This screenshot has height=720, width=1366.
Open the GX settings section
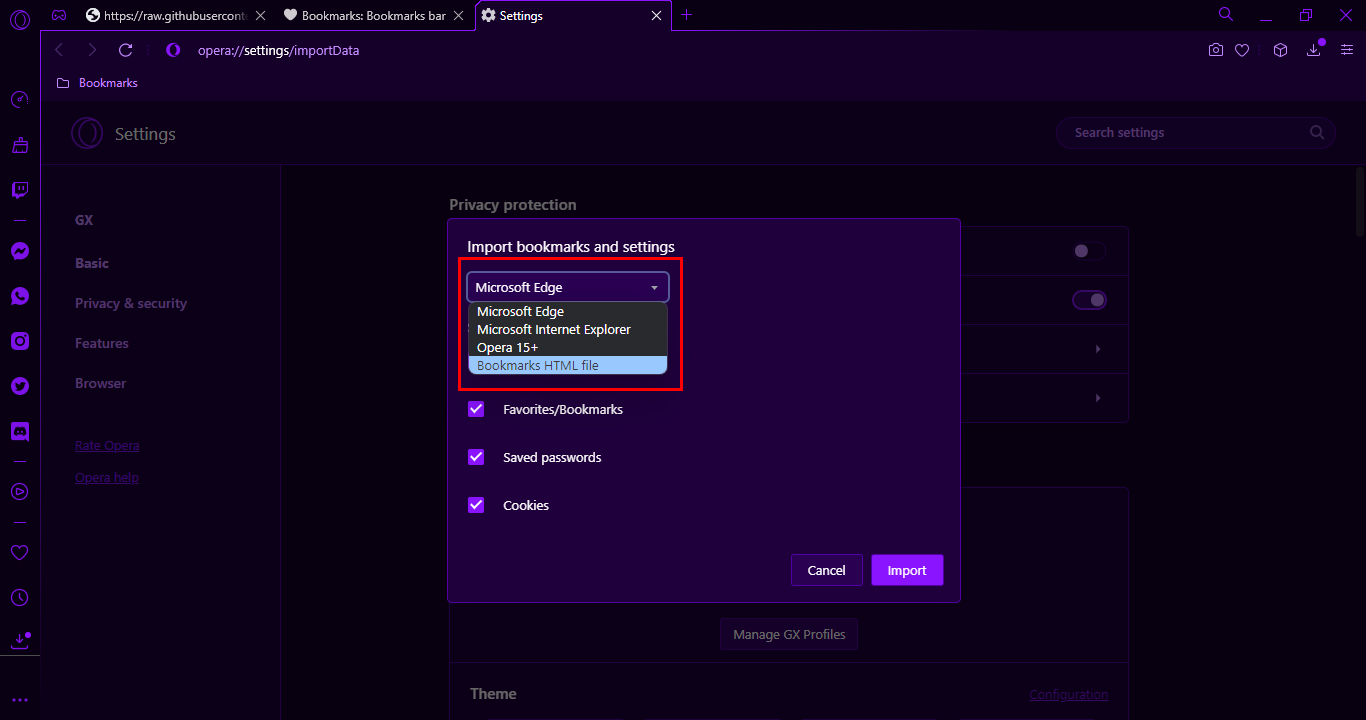pos(84,220)
